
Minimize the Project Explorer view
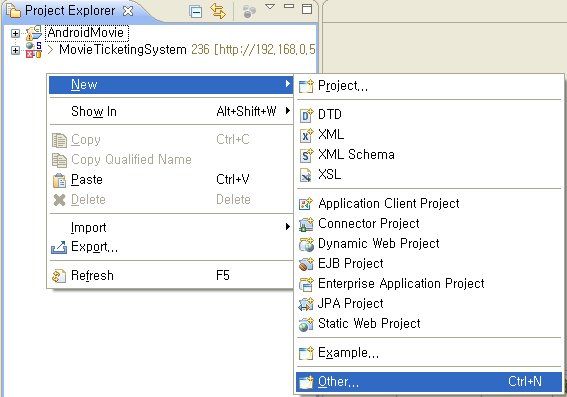coord(289,6)
